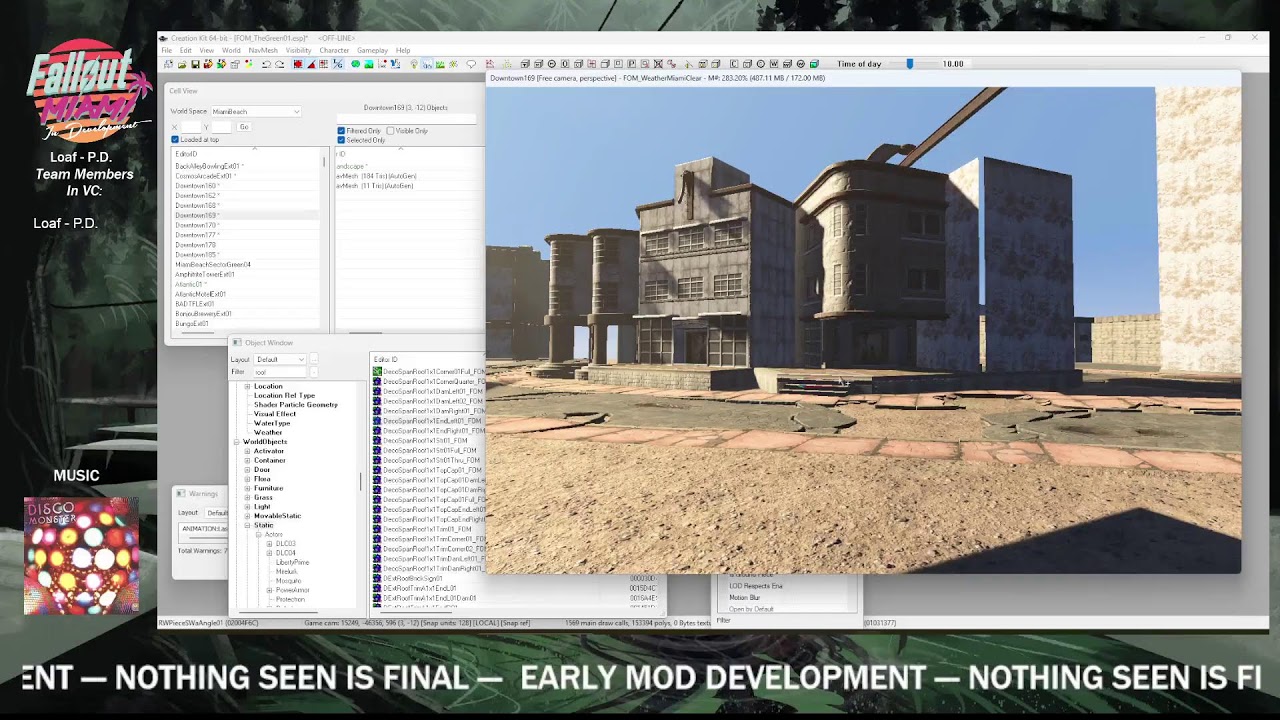
Task: Click the EditorID column header in Cell View
Action: coord(248,154)
